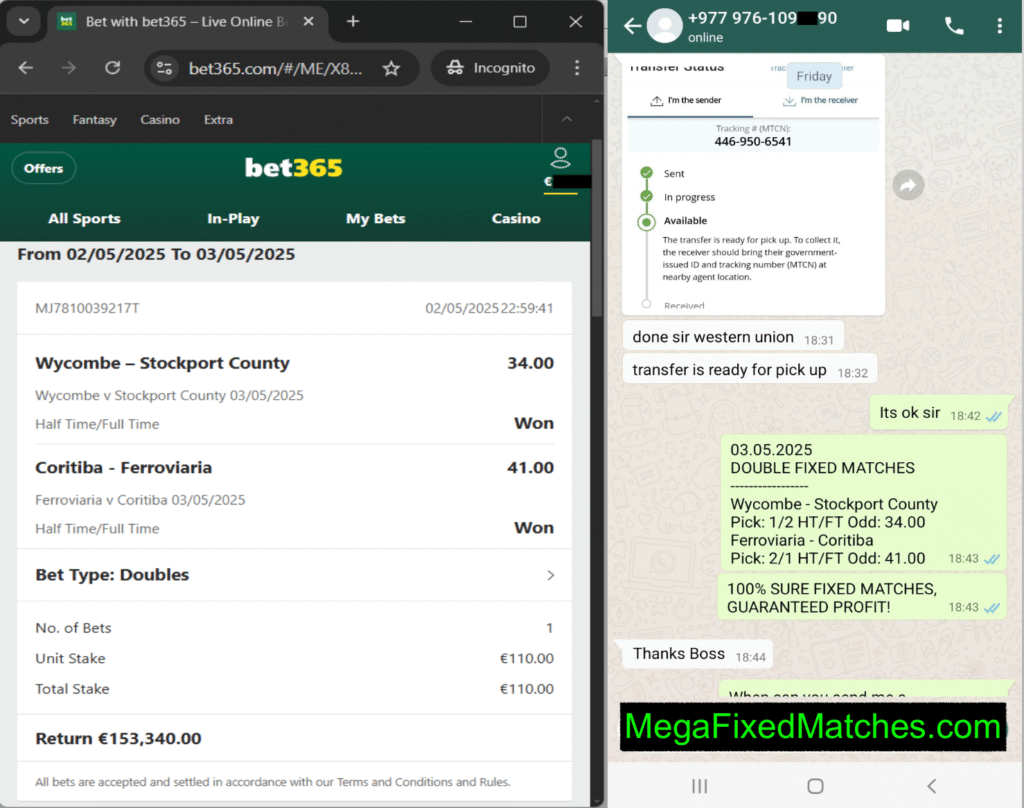Switch to the In-Play tab

point(233,219)
